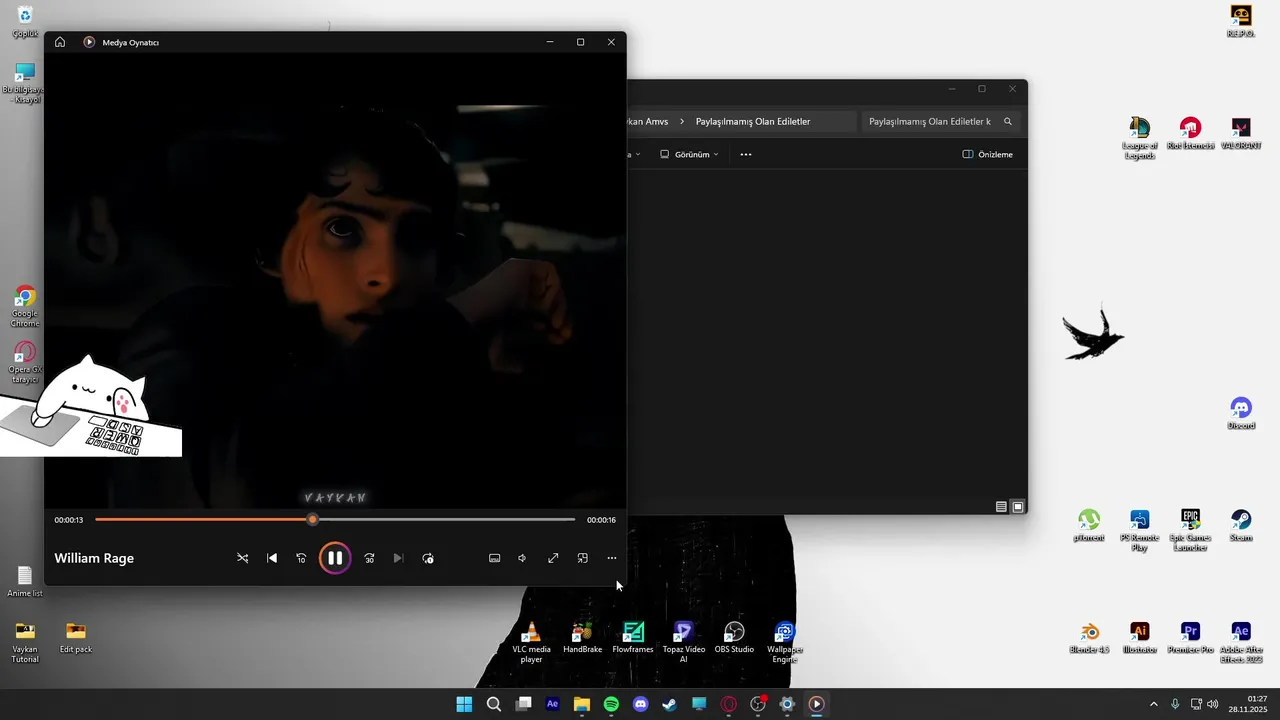This screenshot has width=1280, height=720.
Task: Select the Steam desktop icon
Action: click(x=1241, y=526)
